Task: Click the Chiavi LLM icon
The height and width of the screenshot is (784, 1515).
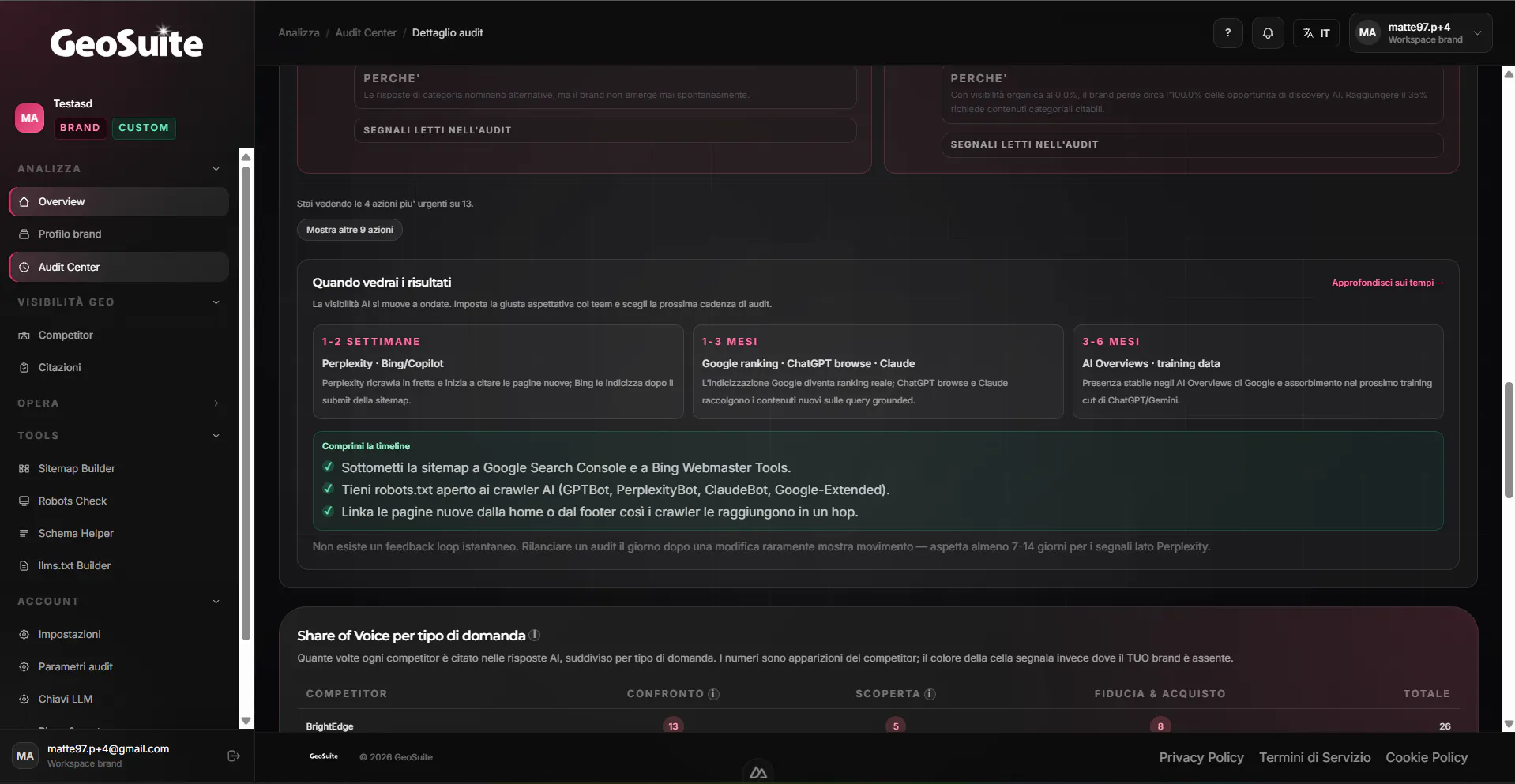Action: tap(24, 699)
